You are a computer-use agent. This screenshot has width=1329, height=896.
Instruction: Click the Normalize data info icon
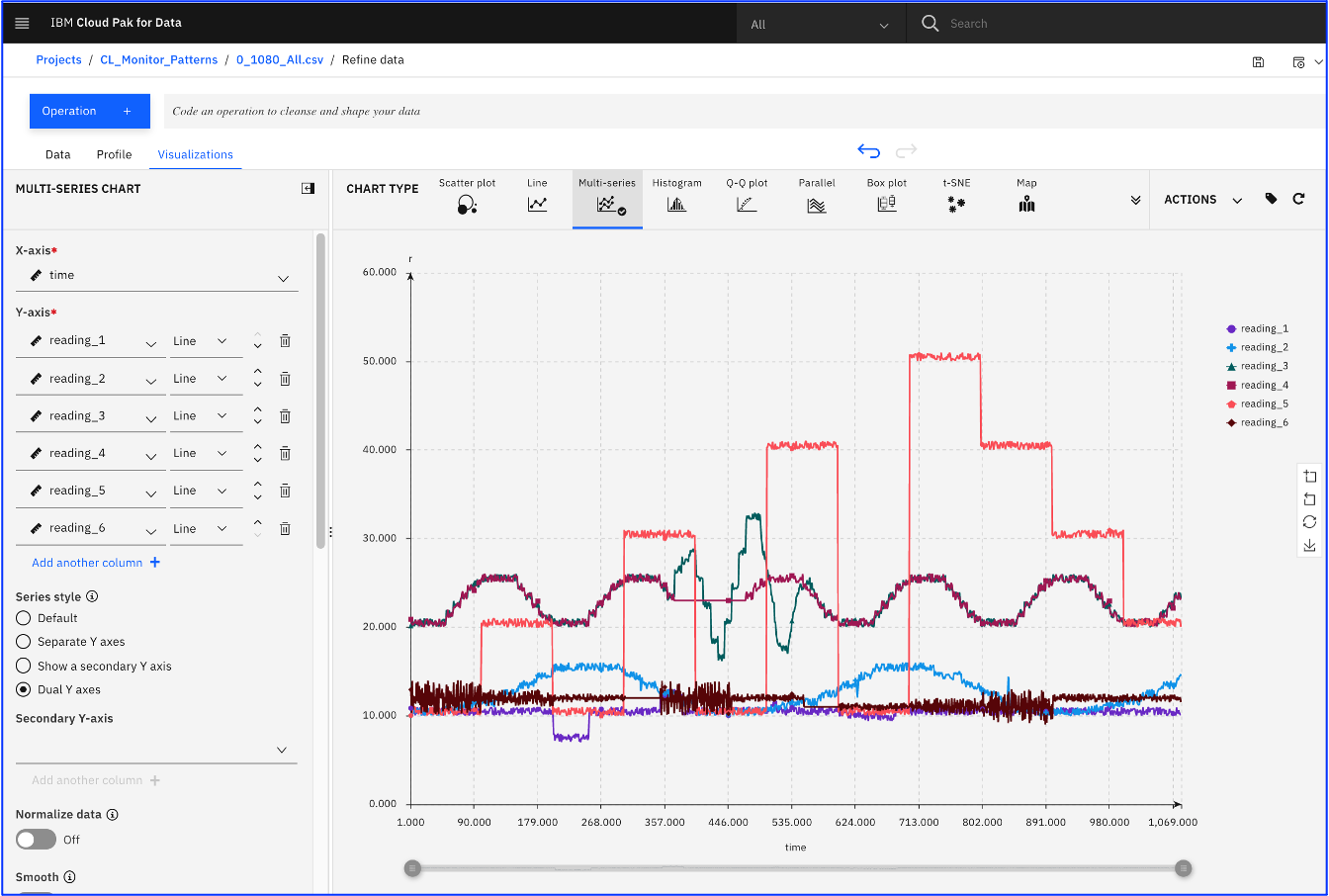[112, 814]
